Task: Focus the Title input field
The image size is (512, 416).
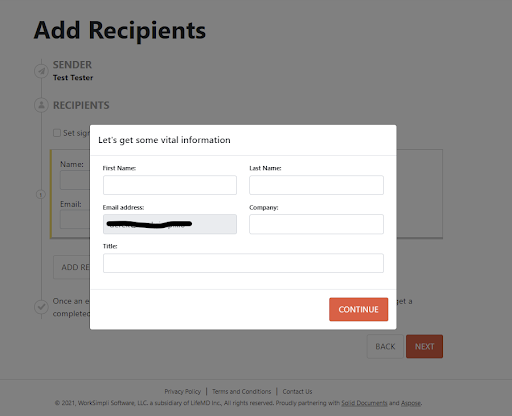Action: click(x=243, y=263)
